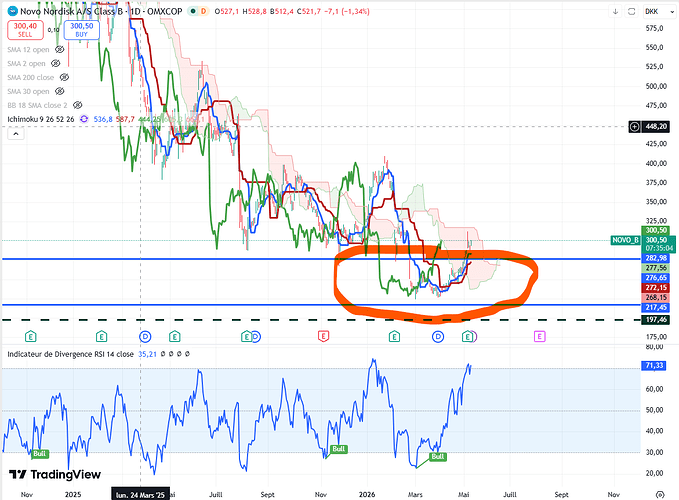Select the SMA 200 close legend text
Screen dimensions: 679x500
pyautogui.click(x=30, y=77)
